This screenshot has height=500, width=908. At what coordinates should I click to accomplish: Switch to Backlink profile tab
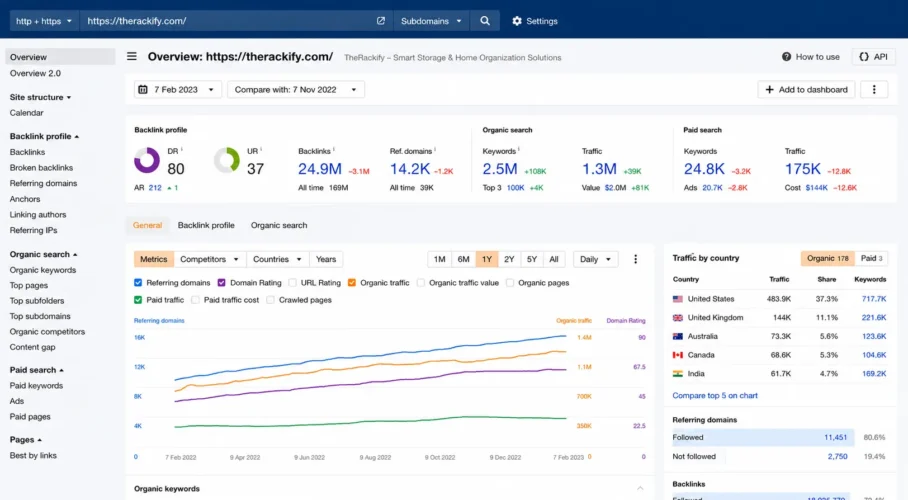tap(206, 225)
